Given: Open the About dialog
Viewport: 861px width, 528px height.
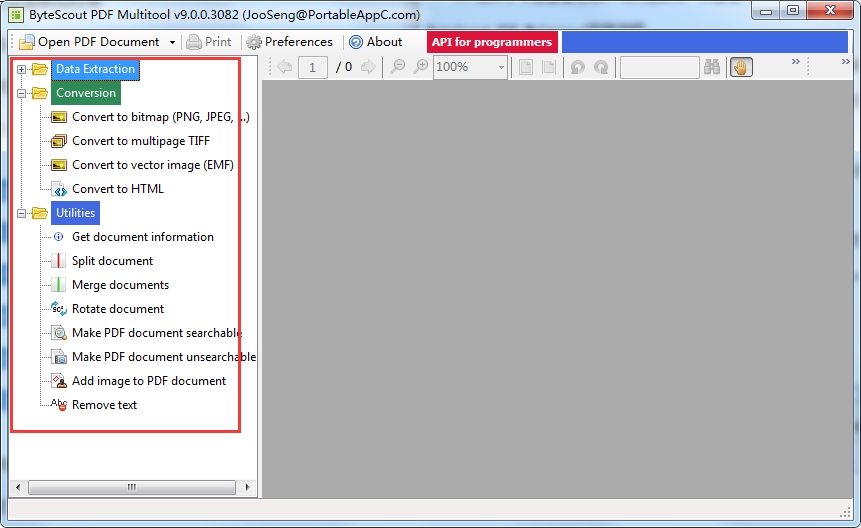Looking at the screenshot, I should click(x=376, y=42).
